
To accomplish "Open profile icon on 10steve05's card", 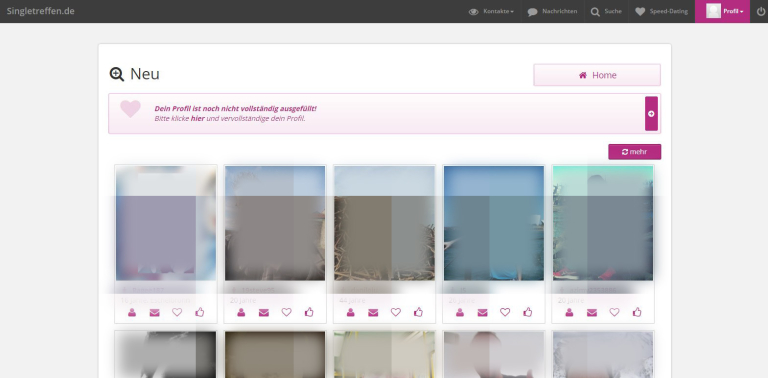I will click(x=241, y=312).
